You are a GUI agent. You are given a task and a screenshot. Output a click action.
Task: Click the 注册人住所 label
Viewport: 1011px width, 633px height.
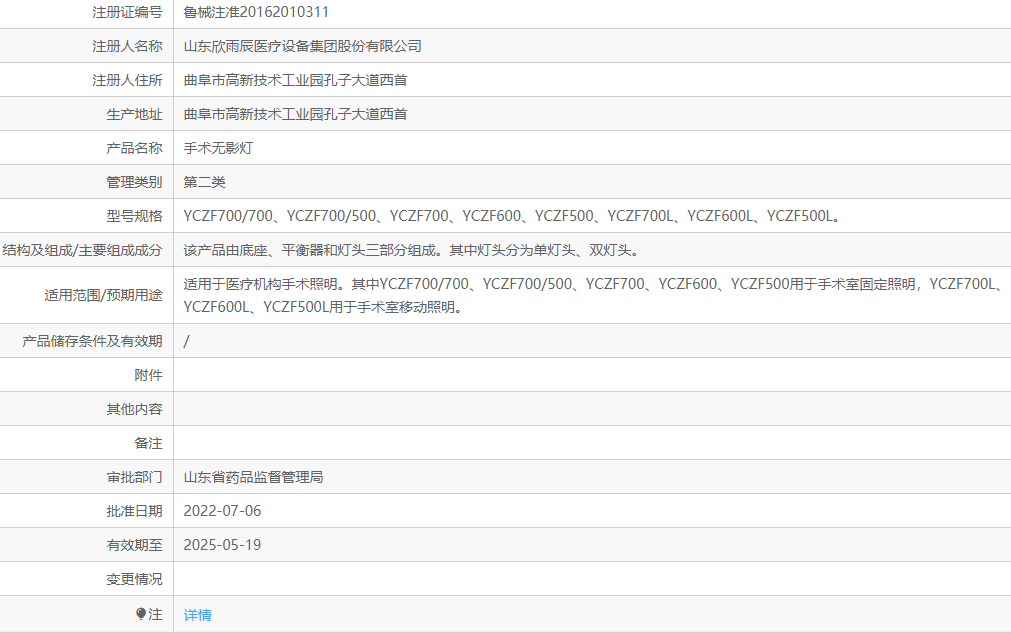point(127,81)
